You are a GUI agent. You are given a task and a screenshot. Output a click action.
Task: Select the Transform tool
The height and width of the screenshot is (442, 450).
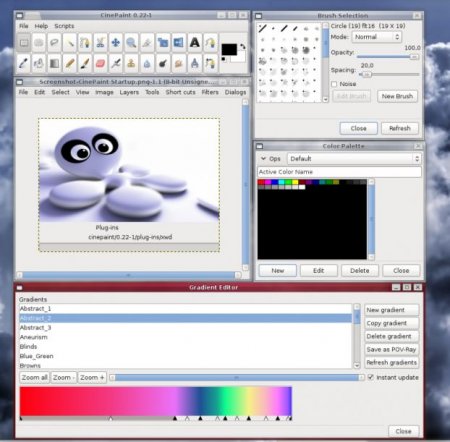pos(163,43)
